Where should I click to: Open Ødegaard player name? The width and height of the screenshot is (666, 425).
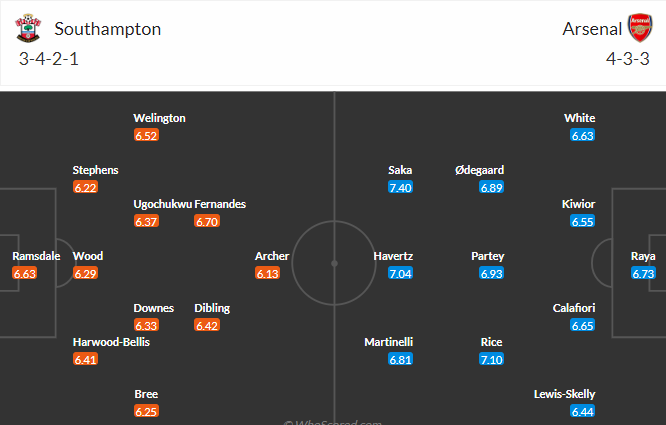[x=480, y=170]
